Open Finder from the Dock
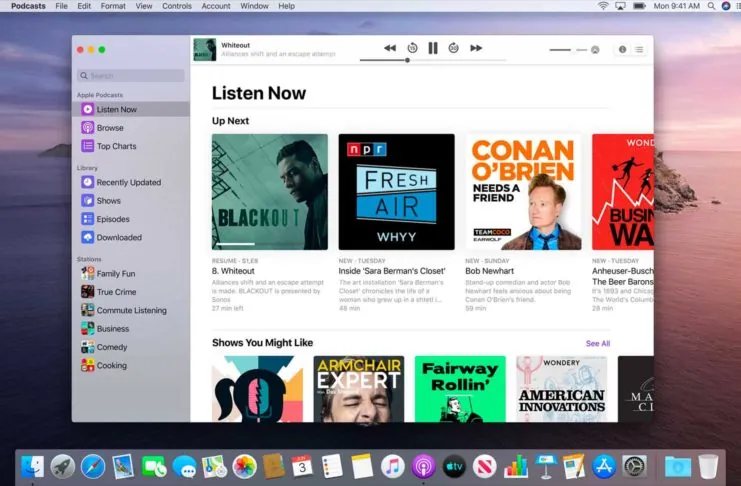Image resolution: width=741 pixels, height=486 pixels. coord(33,467)
